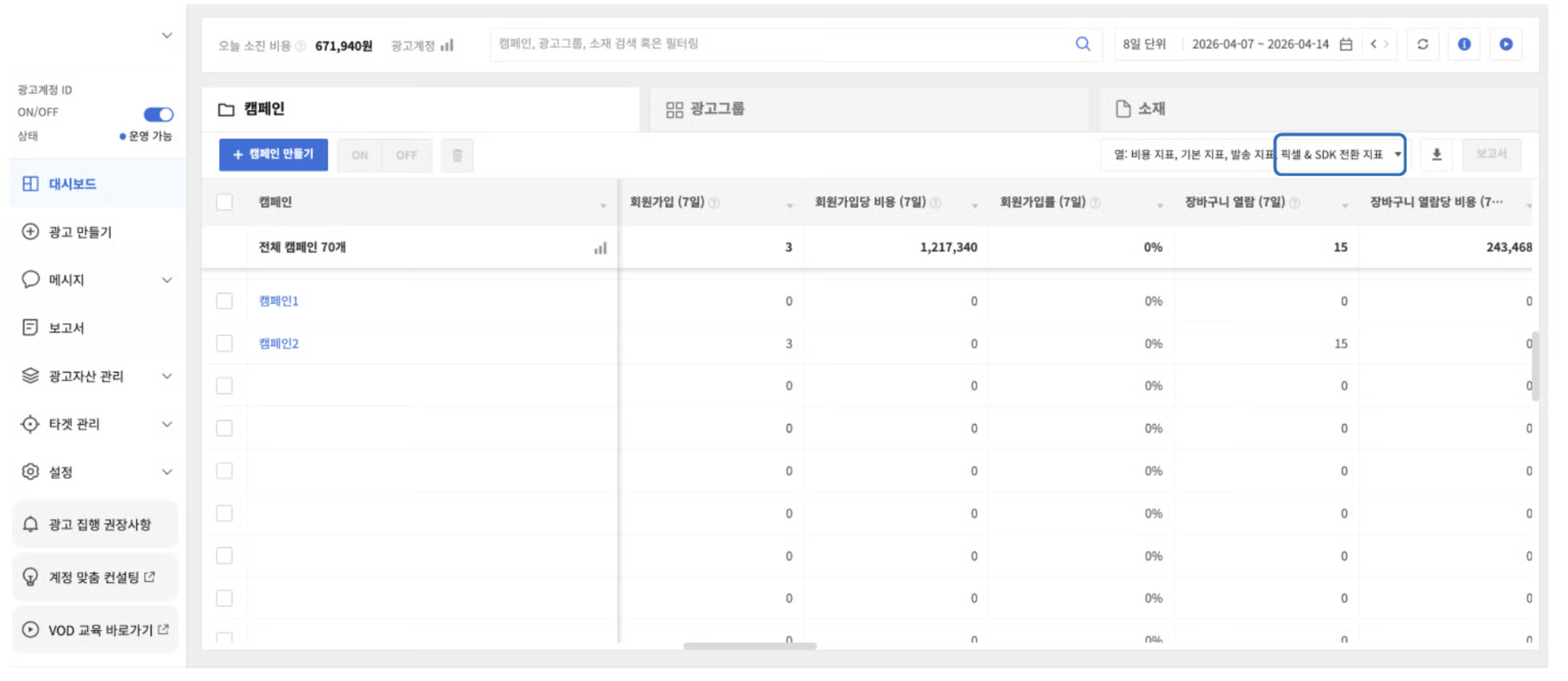Open the 캠페인2 link
Screen dimensions: 1568x681
[x=279, y=344]
